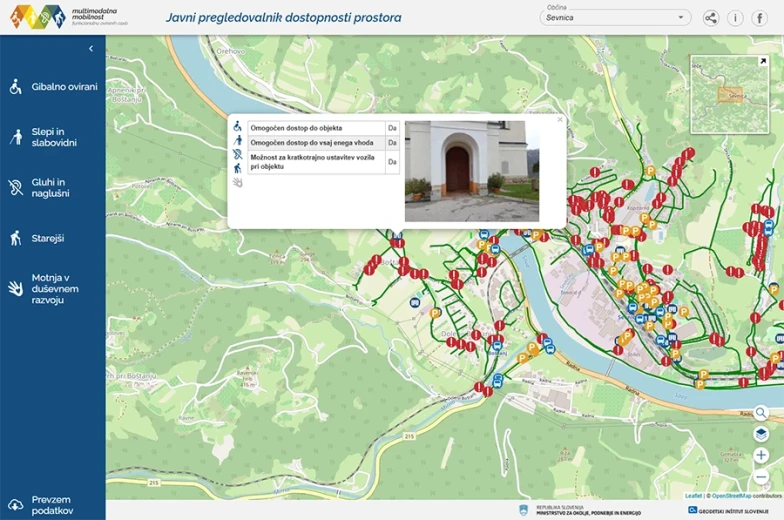
Task: Open the OpenStreetMap attribution link
Action: pyautogui.click(x=732, y=496)
